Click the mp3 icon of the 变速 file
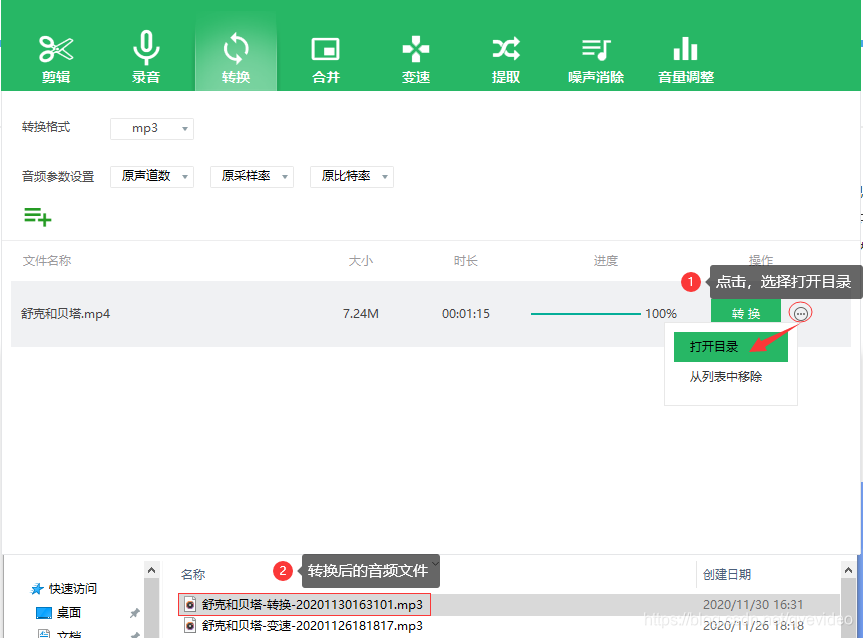 coord(190,626)
